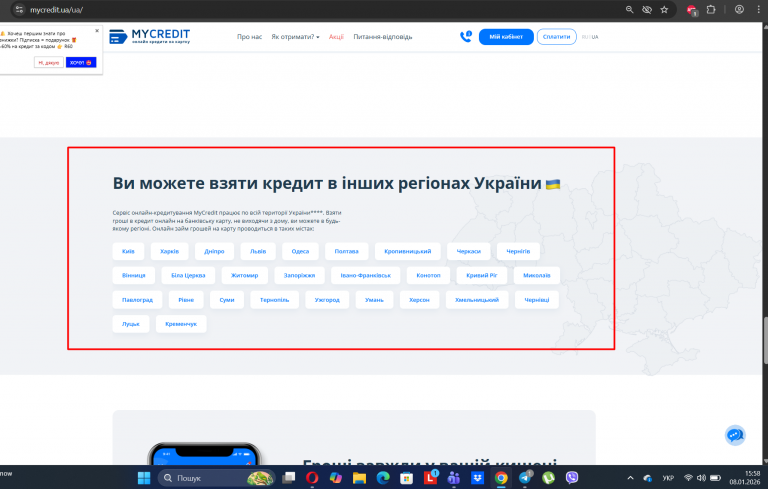Open the 'Про нас' menu item
This screenshot has width=768, height=489.
coord(249,37)
